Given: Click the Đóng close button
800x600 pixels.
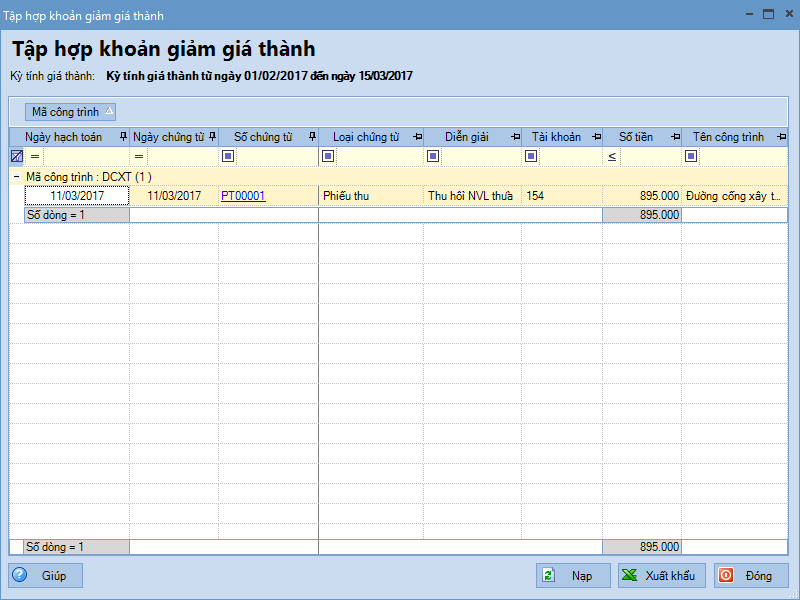Looking at the screenshot, I should click(x=750, y=576).
